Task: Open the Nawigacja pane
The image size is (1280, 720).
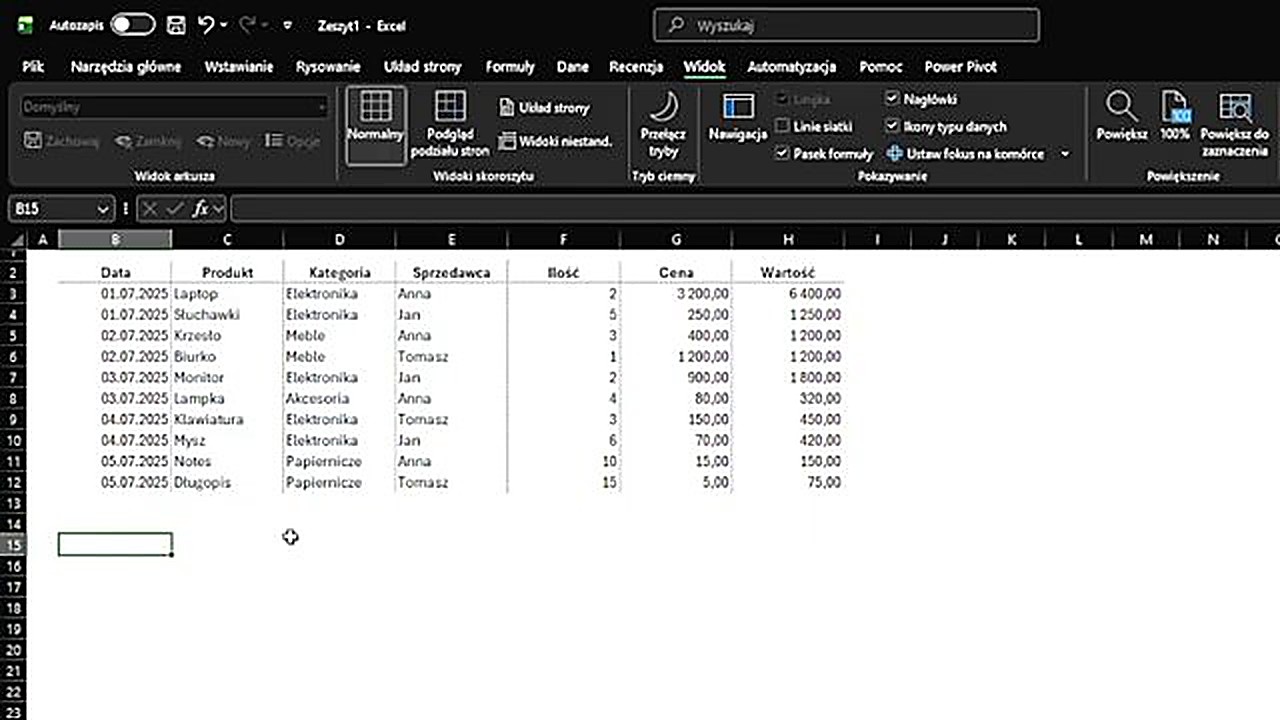Action: (737, 108)
